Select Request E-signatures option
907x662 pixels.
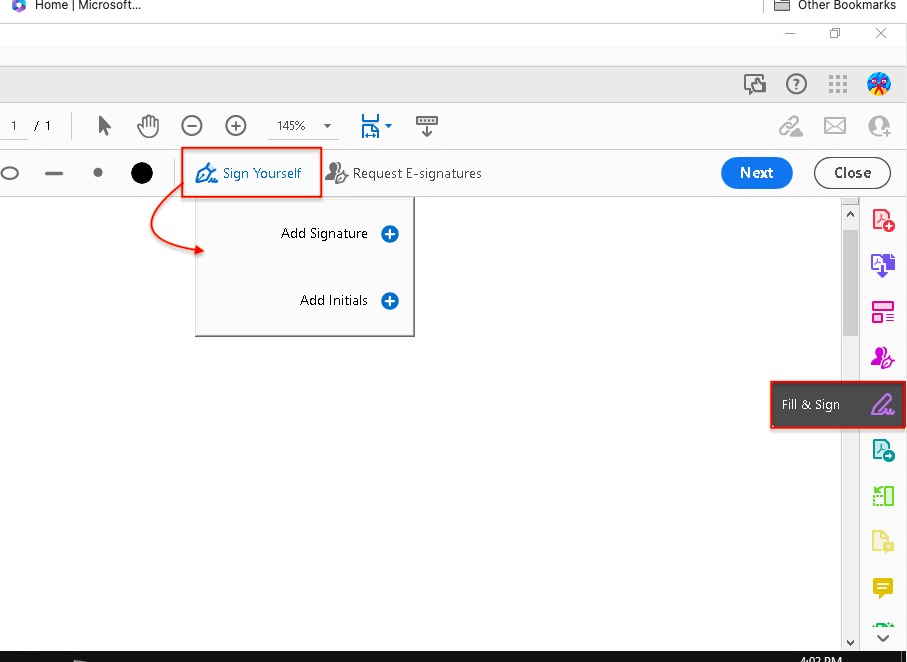point(404,173)
